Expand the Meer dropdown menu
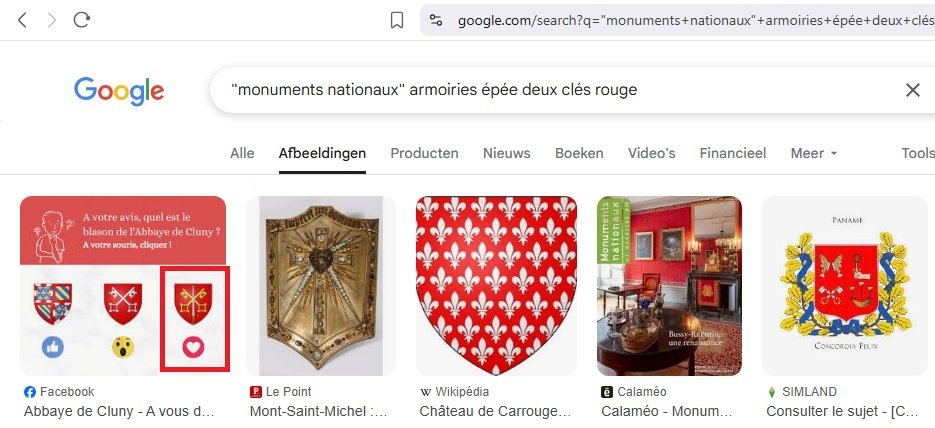The image size is (935, 428). pyautogui.click(x=814, y=153)
